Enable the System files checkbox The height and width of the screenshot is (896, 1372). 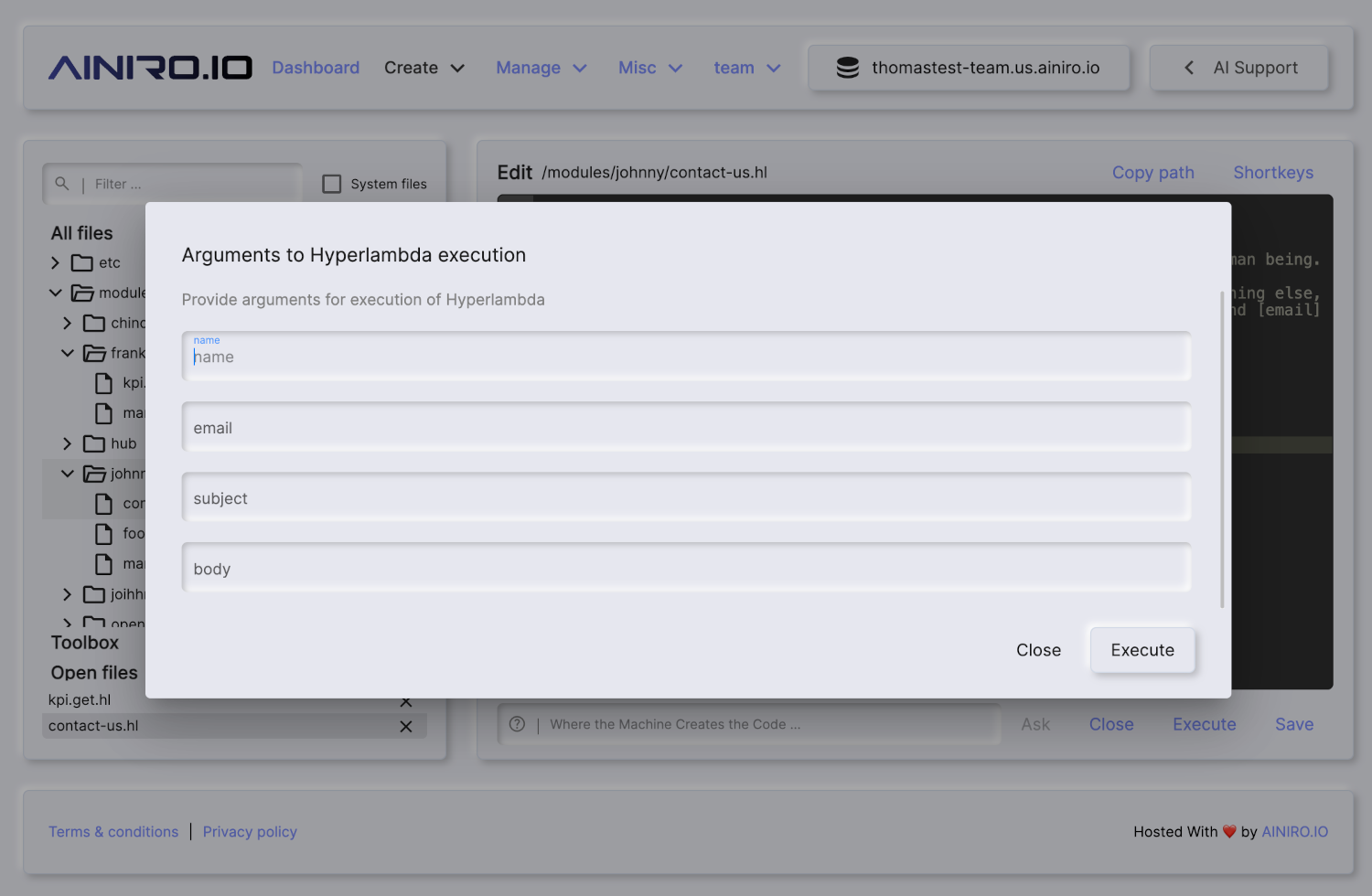332,184
